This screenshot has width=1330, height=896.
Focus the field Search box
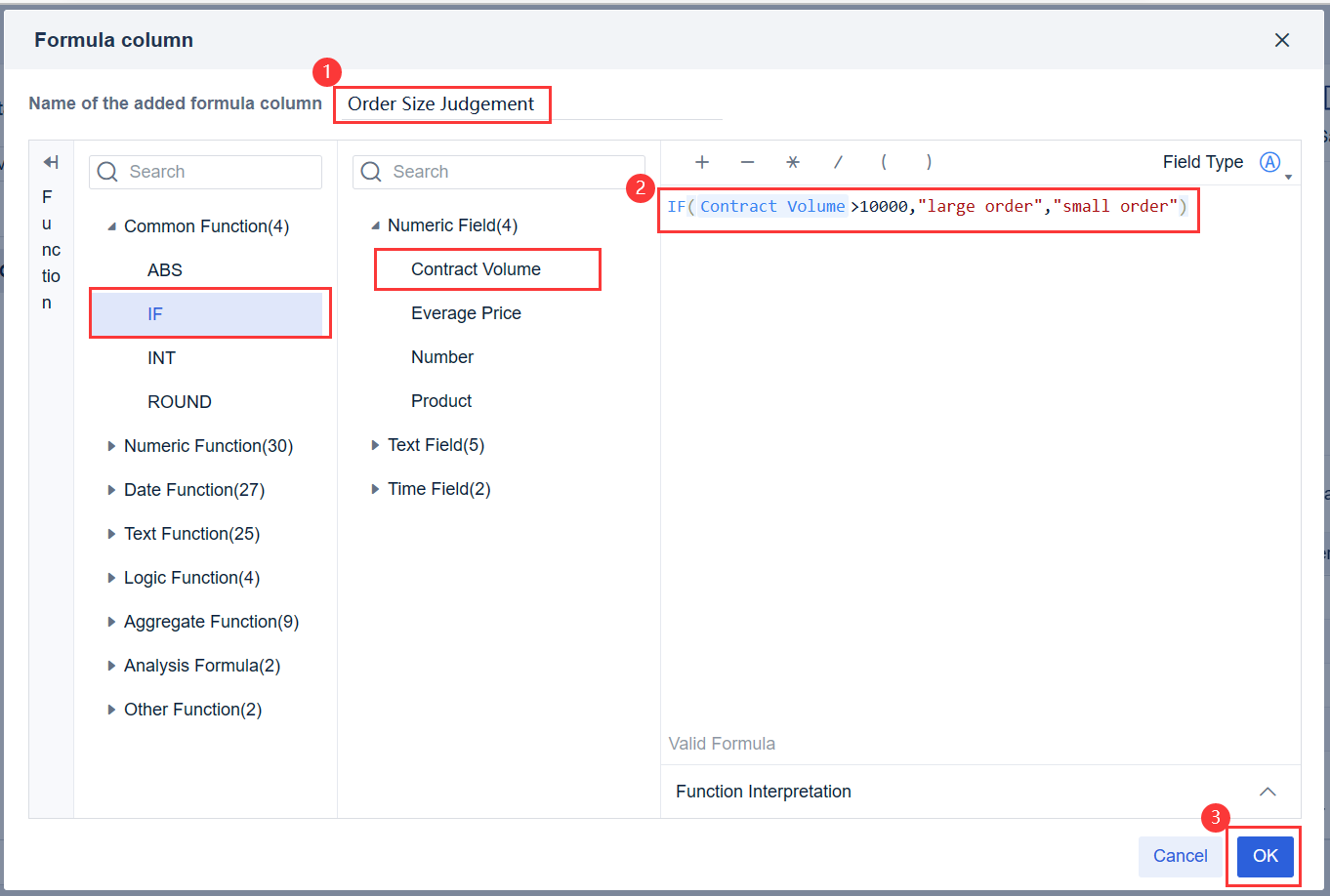tap(499, 172)
